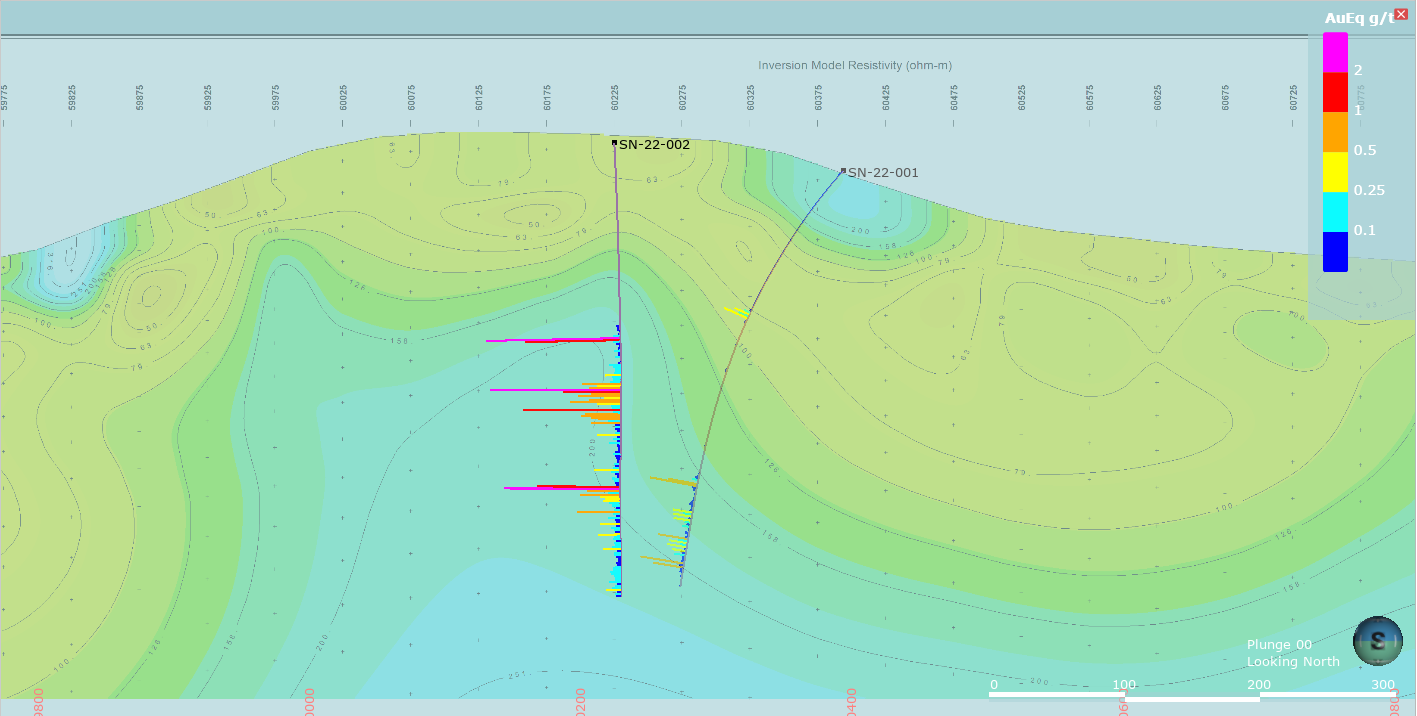This screenshot has width=1417, height=716.
Task: Click the AuEq g/t legend title
Action: [1357, 18]
